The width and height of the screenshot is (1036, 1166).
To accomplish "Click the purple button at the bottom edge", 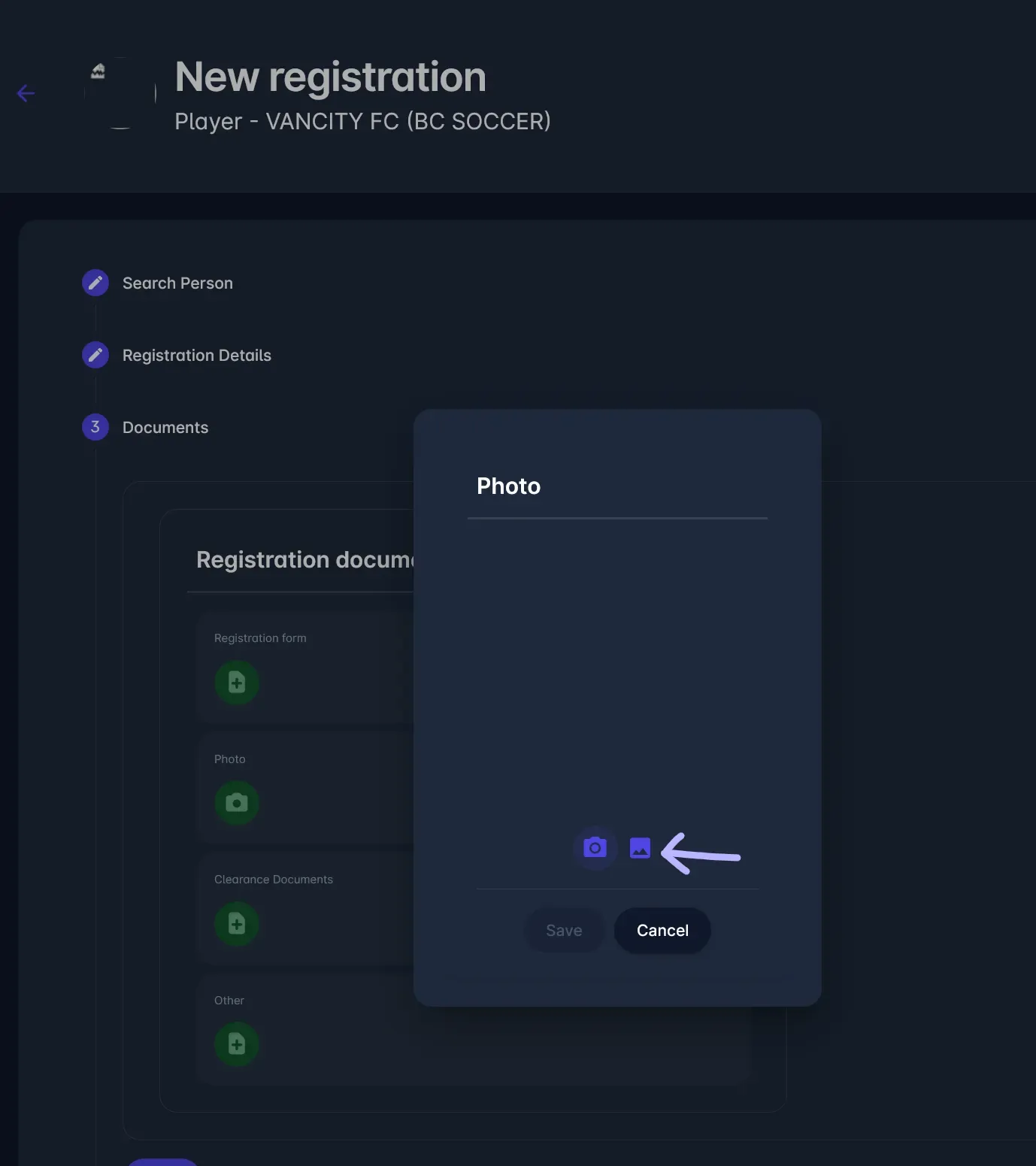I will click(x=162, y=1161).
